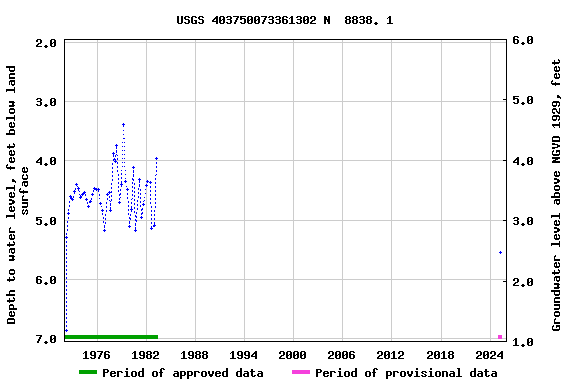This screenshot has height=384, width=576.
Task: Click left axis value 7.0
Action: (46, 339)
